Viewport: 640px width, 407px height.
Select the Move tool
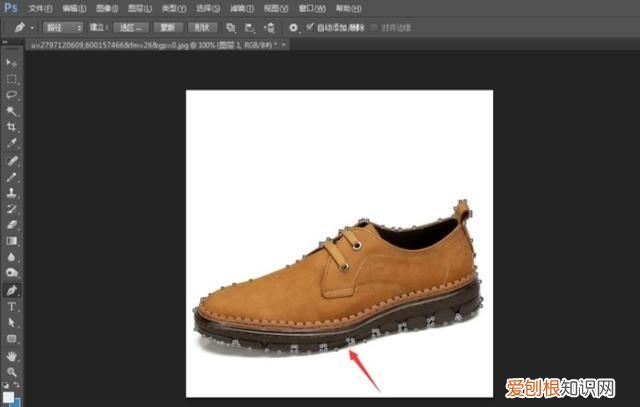(x=11, y=62)
